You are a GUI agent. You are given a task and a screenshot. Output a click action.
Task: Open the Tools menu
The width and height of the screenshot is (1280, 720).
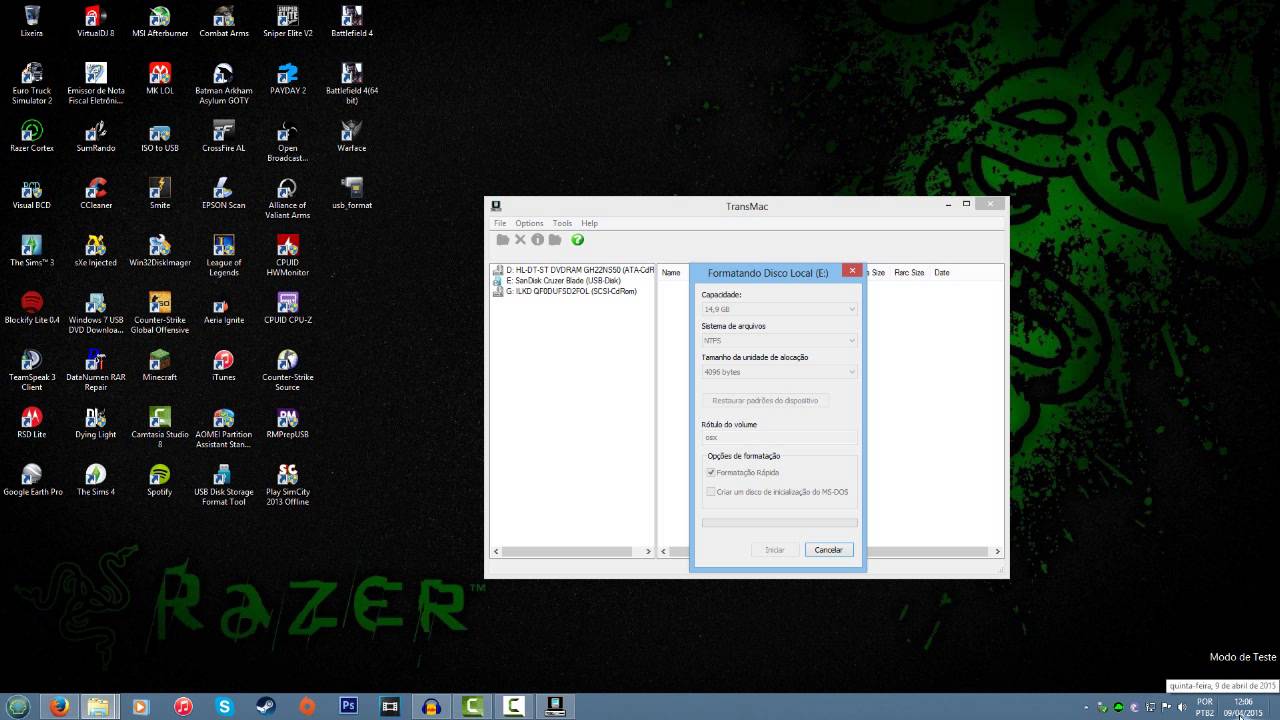coord(562,223)
